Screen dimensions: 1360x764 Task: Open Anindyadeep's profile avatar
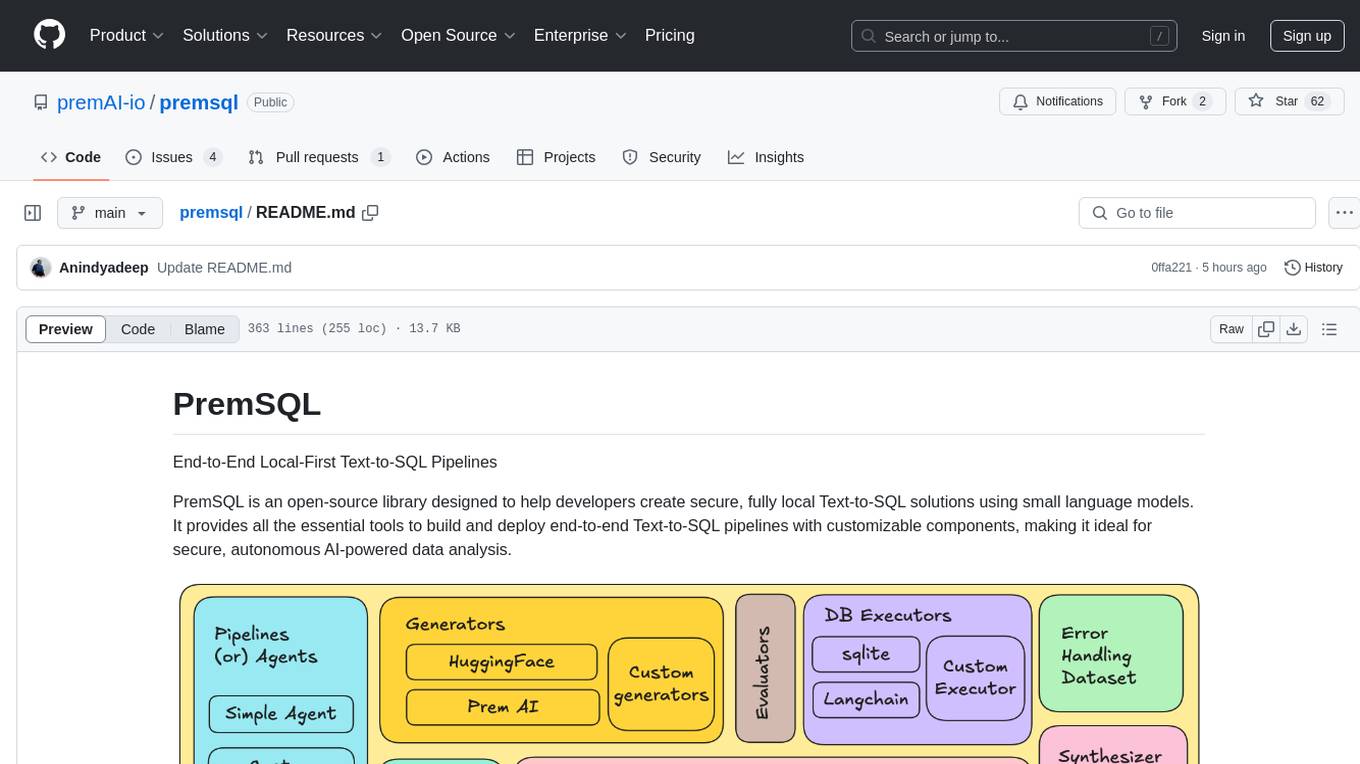[x=41, y=268]
